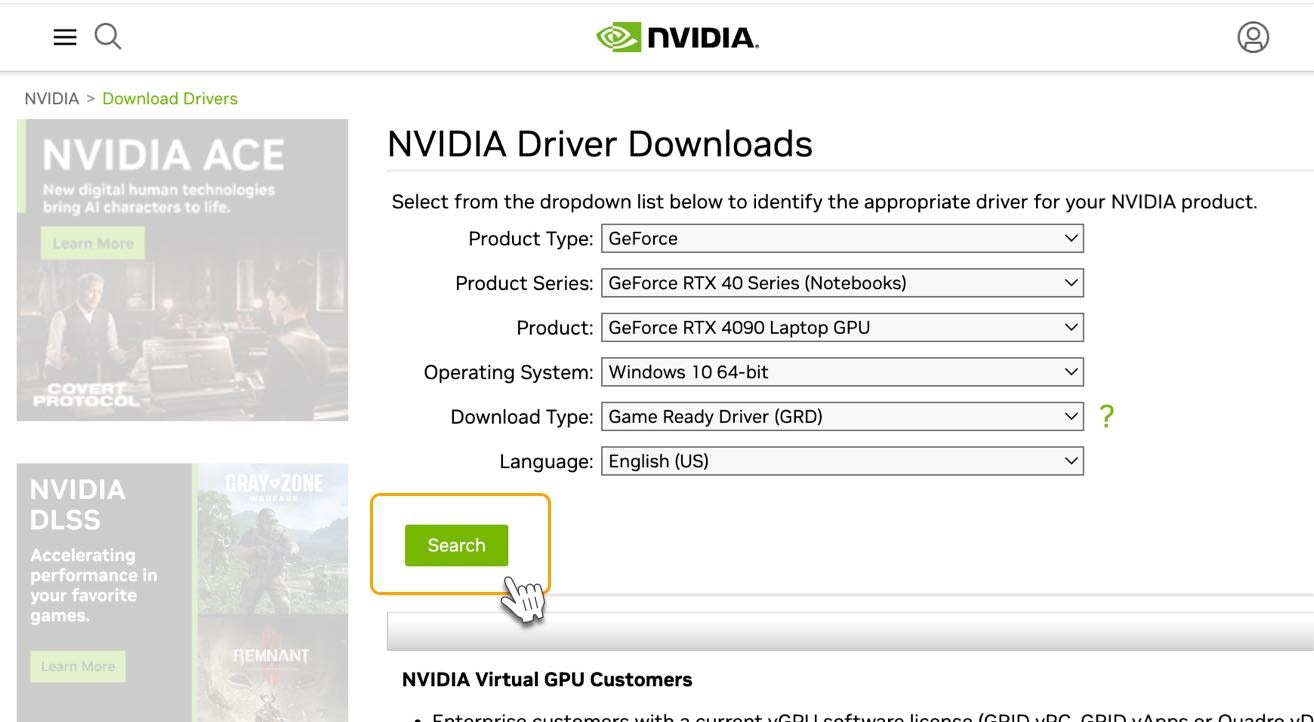Click the NVIDIA Virtual GPU Customers heading
The height and width of the screenshot is (722, 1314).
547,679
